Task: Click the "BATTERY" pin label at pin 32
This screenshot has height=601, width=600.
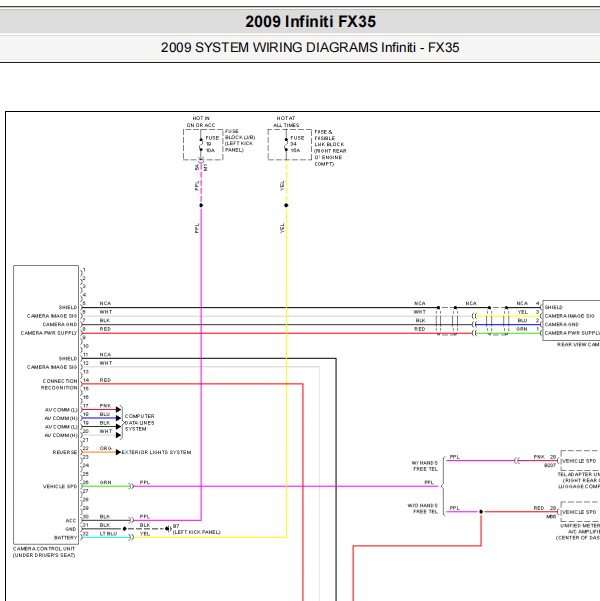Action: [x=66, y=538]
